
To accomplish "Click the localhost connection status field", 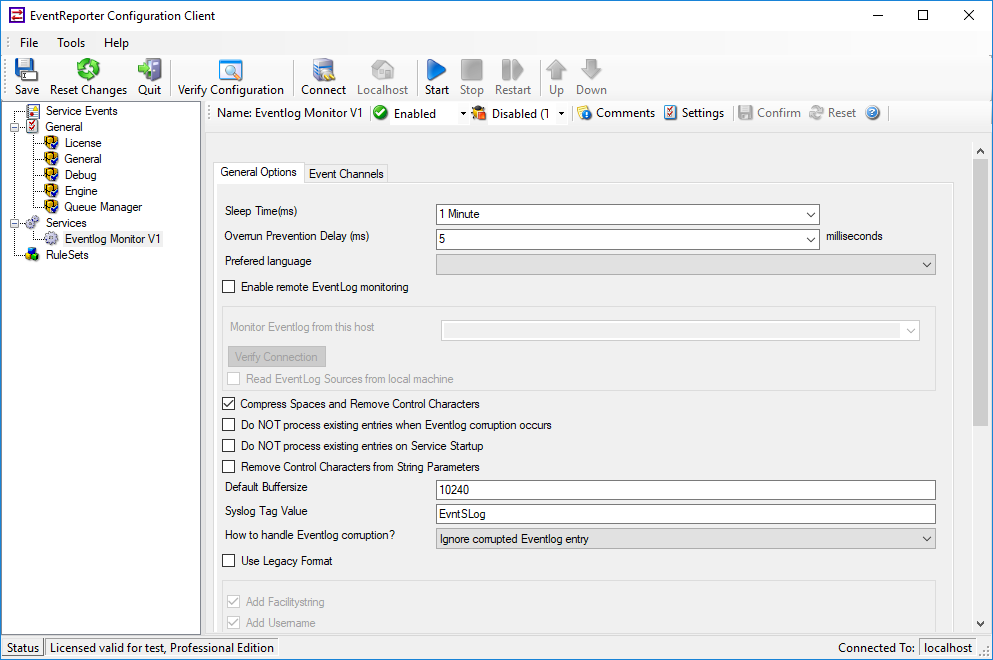I will 947,647.
